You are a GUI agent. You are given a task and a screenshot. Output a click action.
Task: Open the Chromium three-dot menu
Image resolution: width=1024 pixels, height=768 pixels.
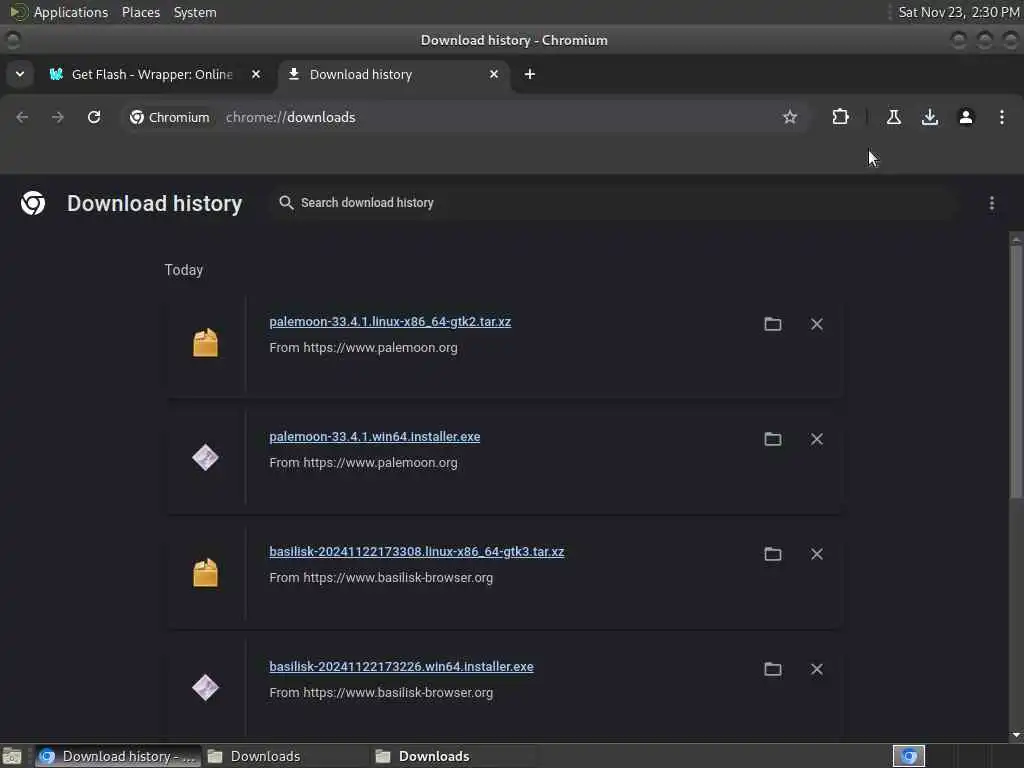click(1002, 117)
